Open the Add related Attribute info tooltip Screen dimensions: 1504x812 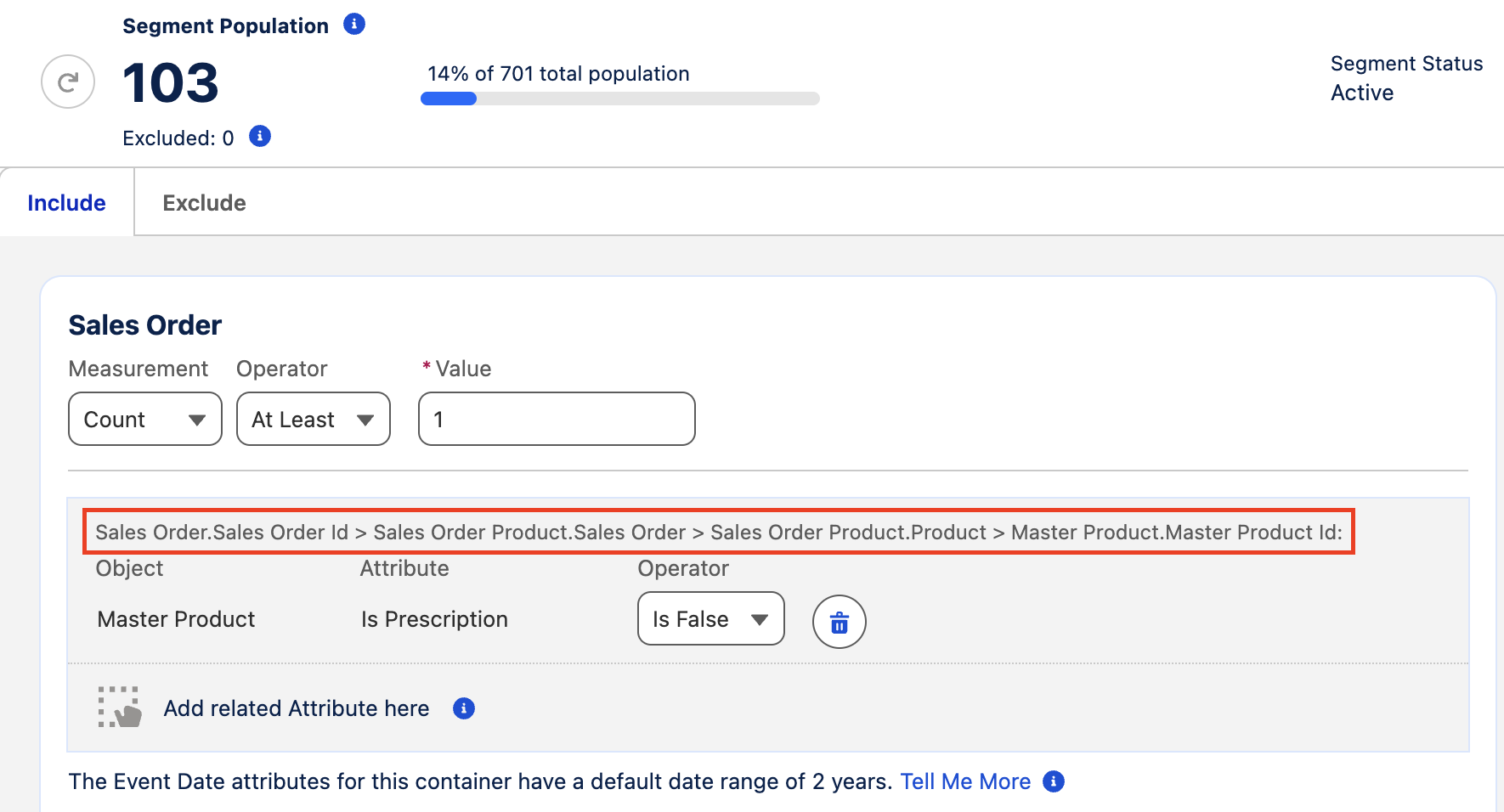tap(464, 708)
